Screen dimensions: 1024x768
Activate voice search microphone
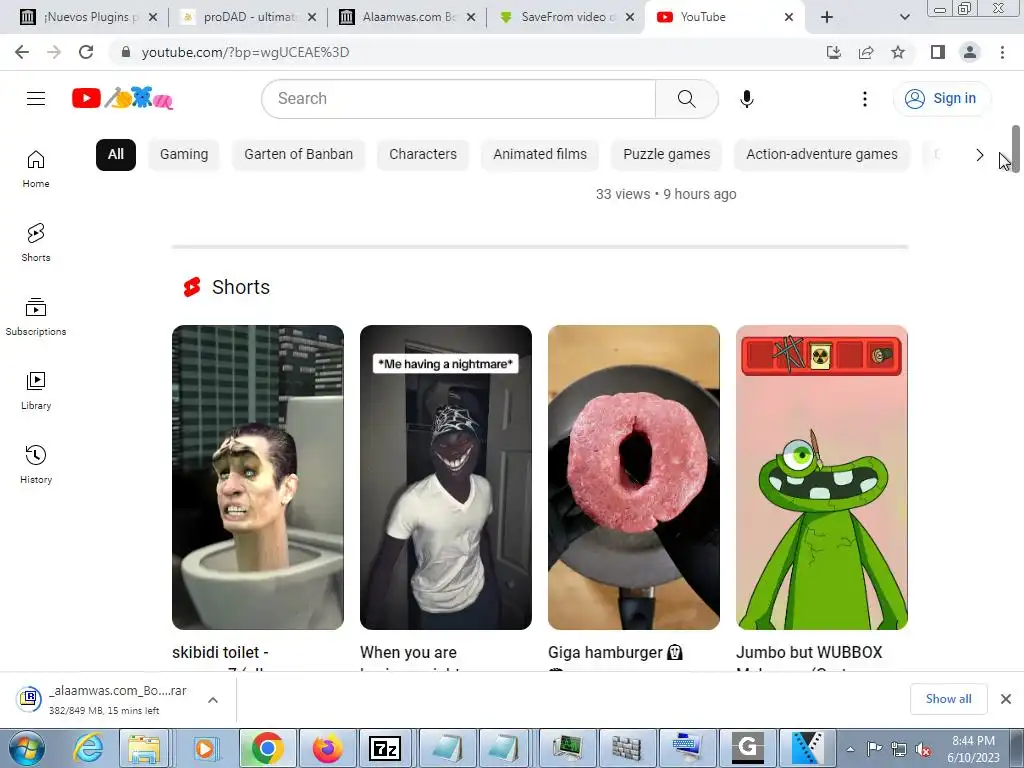[x=746, y=99]
